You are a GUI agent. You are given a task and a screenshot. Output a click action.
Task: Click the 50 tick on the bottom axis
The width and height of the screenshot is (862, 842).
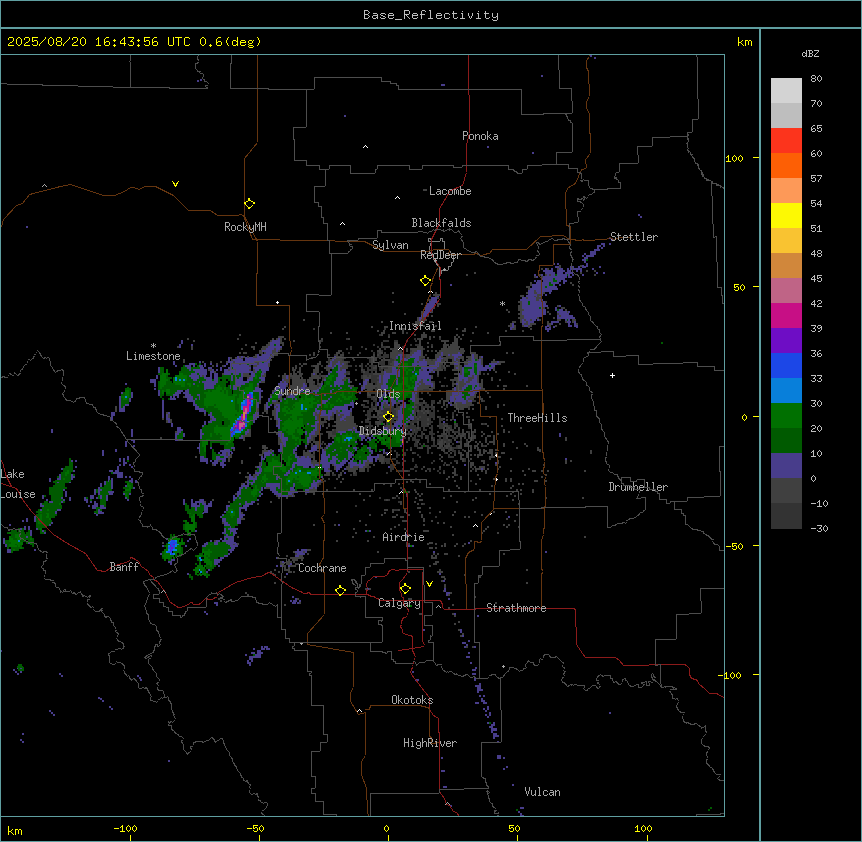coord(514,828)
